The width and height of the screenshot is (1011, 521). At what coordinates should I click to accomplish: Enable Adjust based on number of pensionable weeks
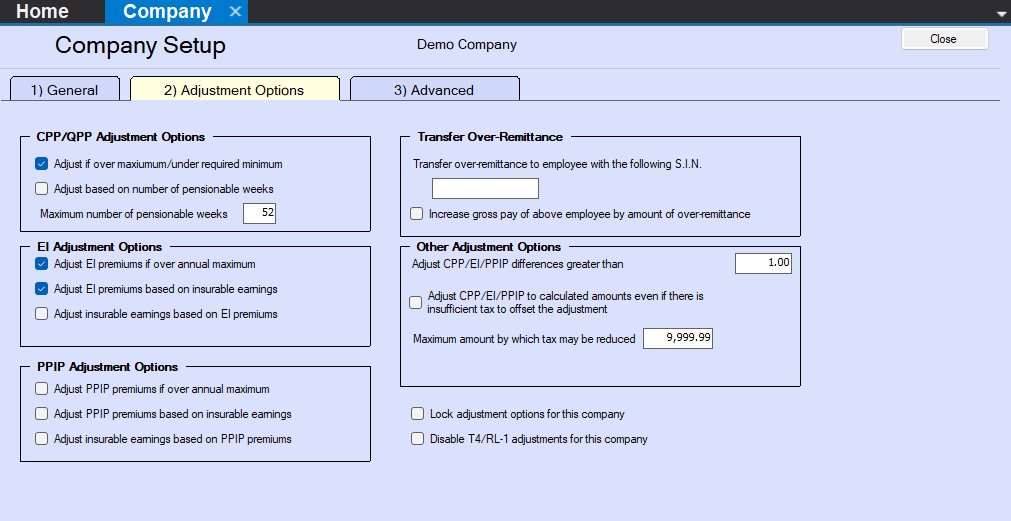coord(42,189)
